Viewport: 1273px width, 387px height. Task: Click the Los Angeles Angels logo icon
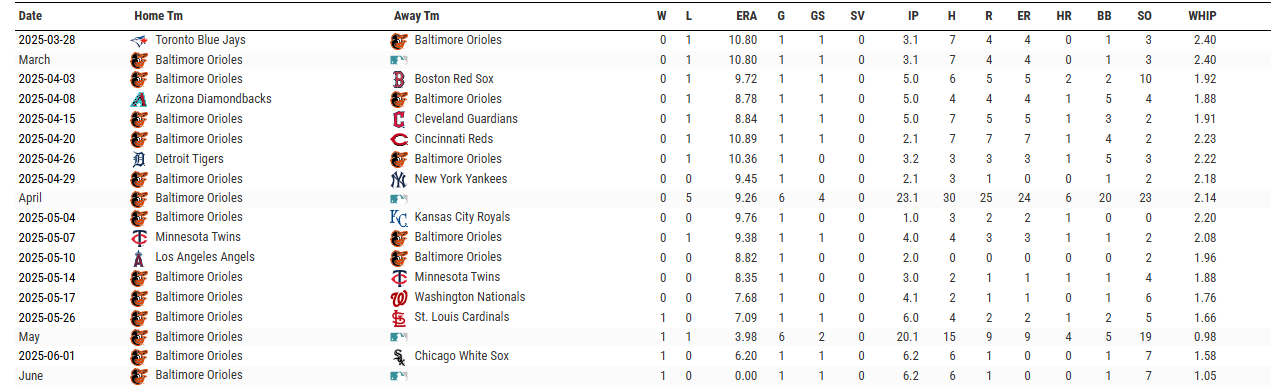[x=138, y=258]
